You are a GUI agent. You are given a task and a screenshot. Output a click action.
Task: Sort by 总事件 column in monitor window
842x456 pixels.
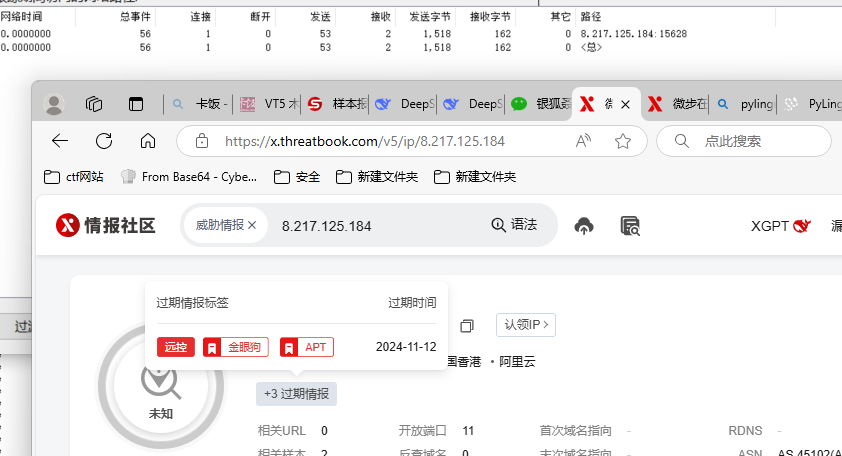pos(135,17)
